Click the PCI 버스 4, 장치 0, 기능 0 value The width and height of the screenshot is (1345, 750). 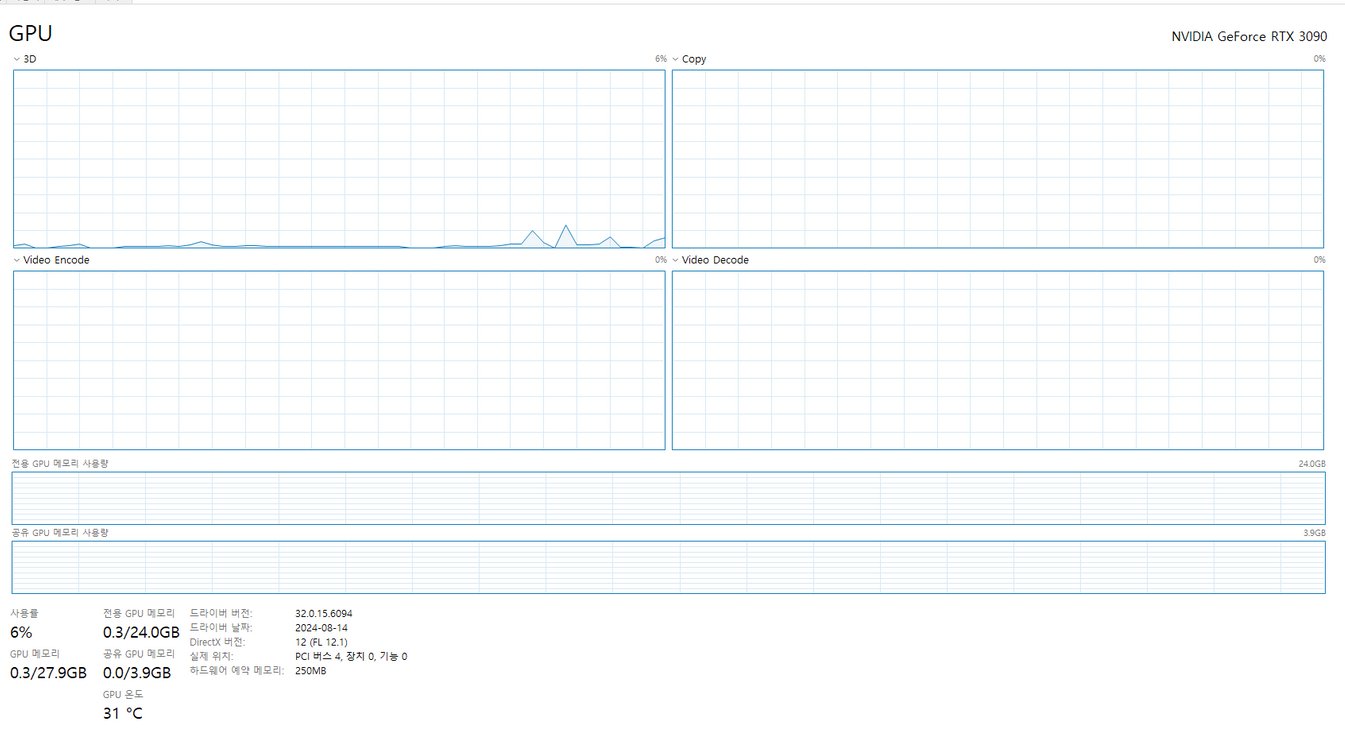point(351,656)
